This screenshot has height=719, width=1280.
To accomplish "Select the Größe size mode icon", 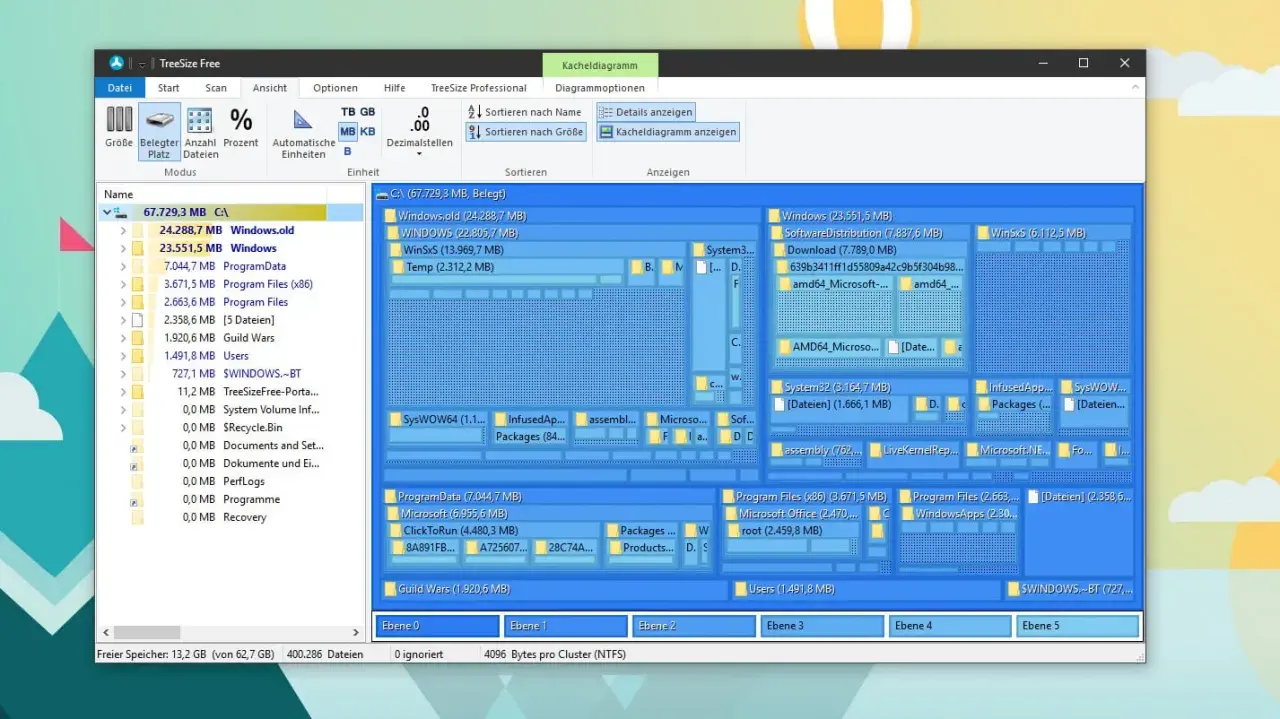I will click(x=119, y=120).
